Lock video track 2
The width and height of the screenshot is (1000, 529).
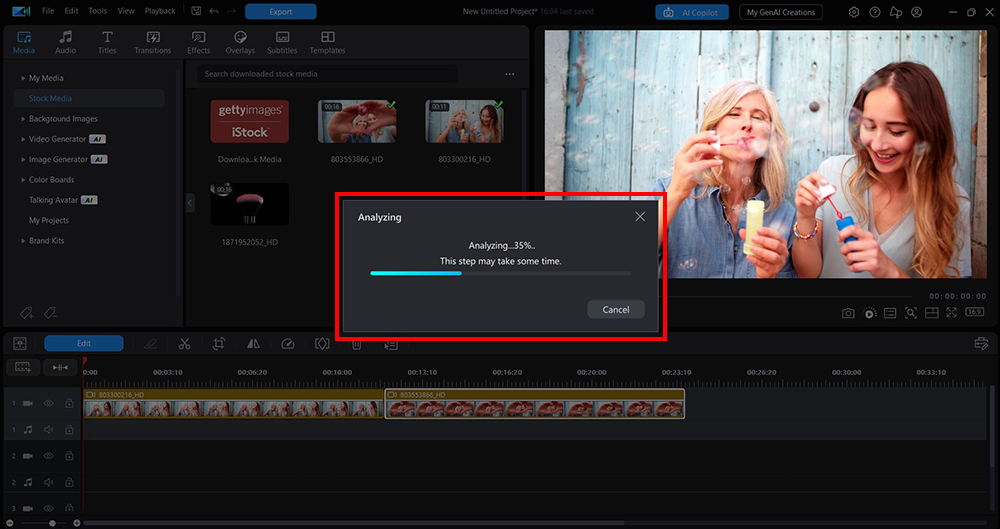(69, 456)
